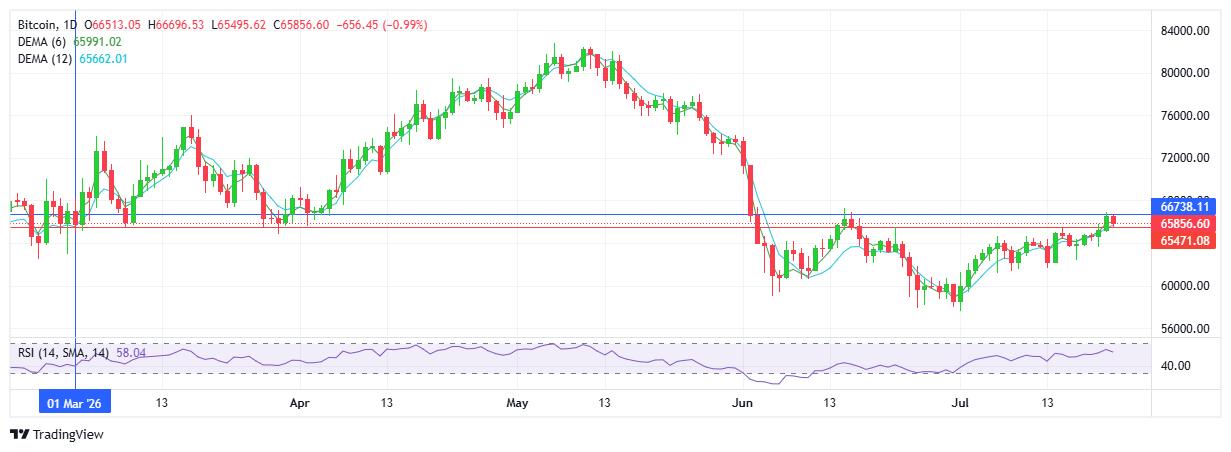The width and height of the screenshot is (1231, 452).
Task: Click the Jun label on the time axis
Action: point(742,403)
